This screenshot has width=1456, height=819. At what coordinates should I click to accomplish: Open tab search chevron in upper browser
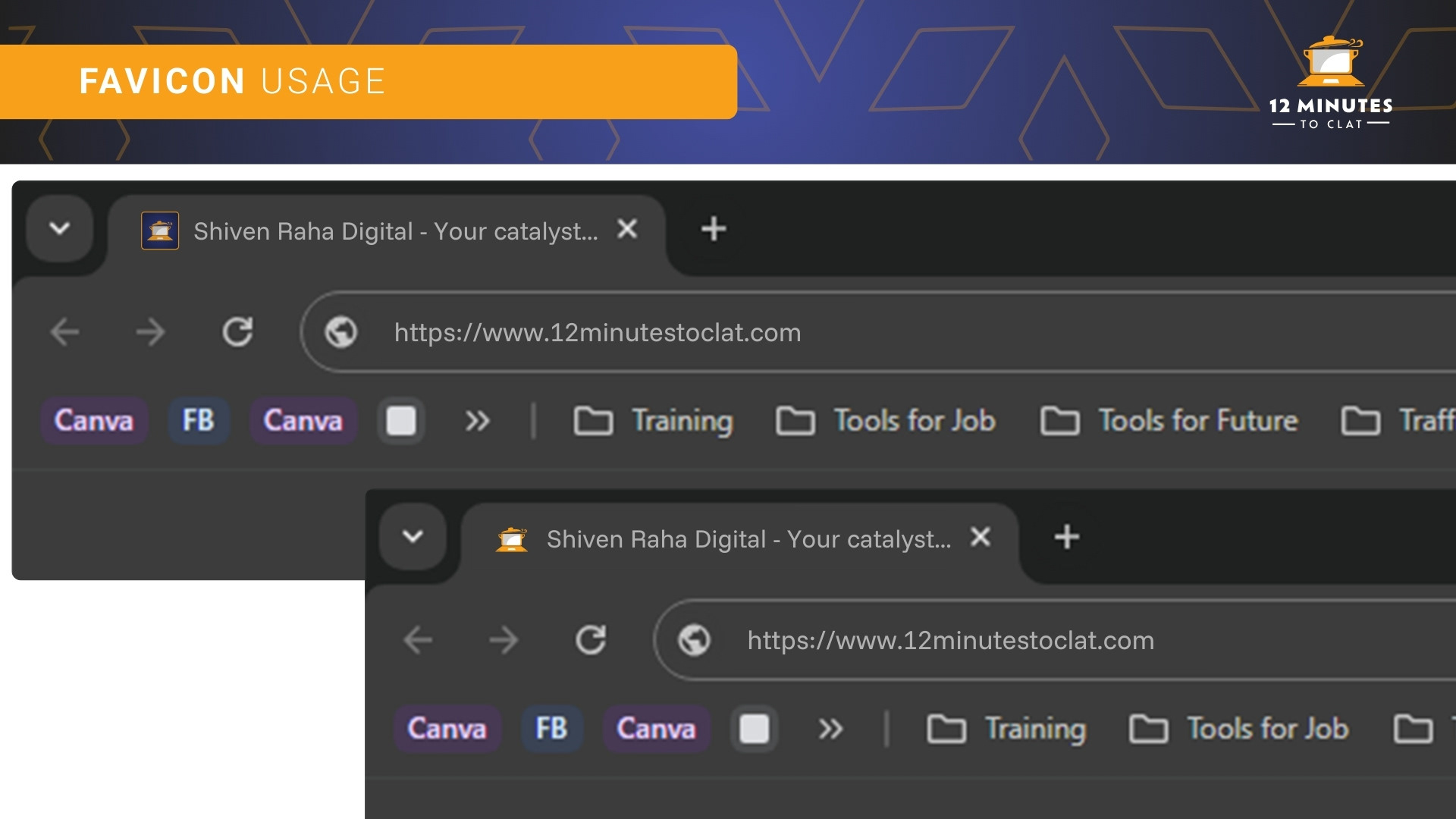coord(60,228)
